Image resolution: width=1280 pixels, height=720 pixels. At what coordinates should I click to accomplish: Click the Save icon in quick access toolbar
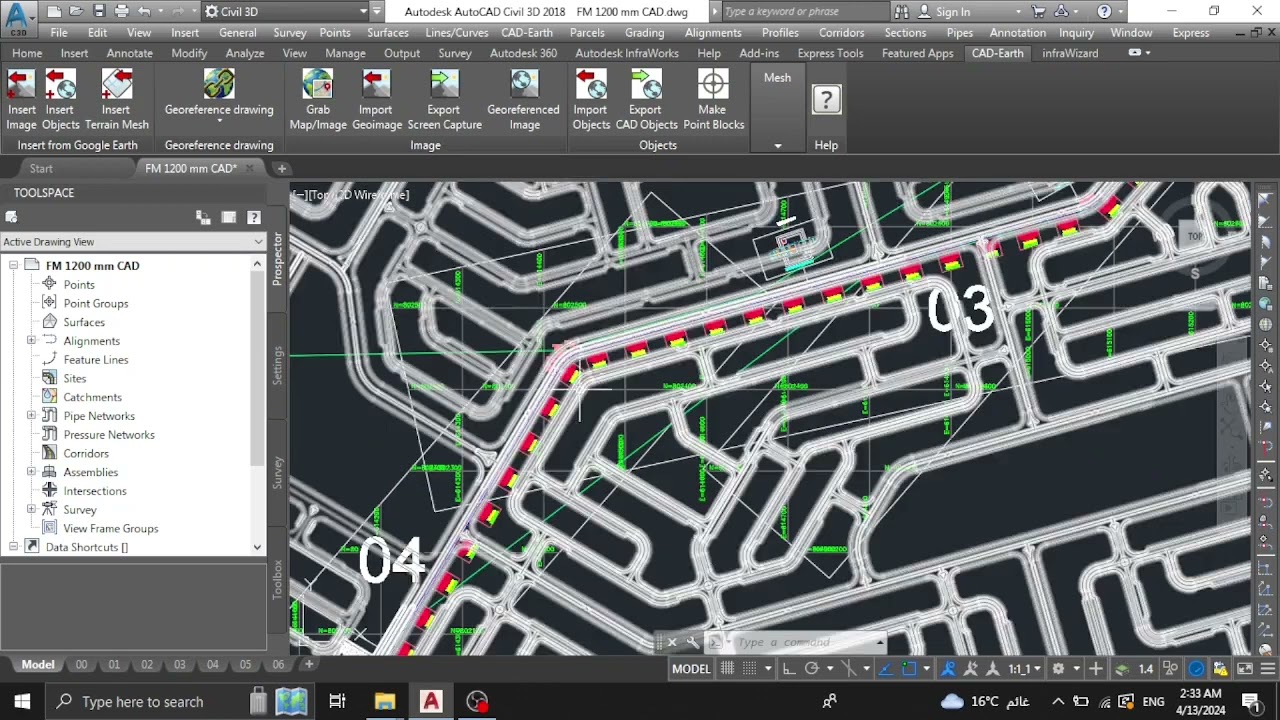pyautogui.click(x=99, y=12)
